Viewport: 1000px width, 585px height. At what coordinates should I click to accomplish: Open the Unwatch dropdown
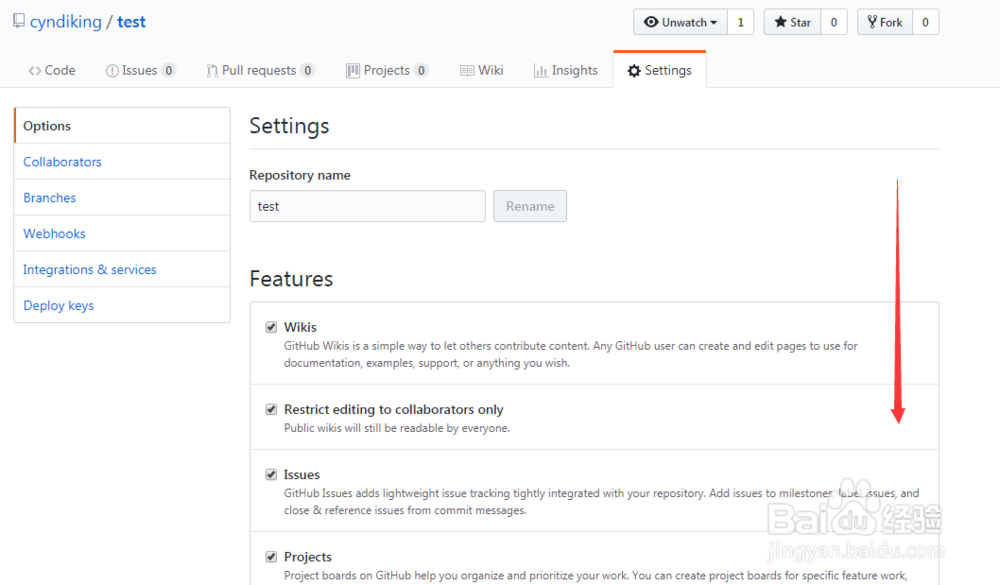pos(680,22)
